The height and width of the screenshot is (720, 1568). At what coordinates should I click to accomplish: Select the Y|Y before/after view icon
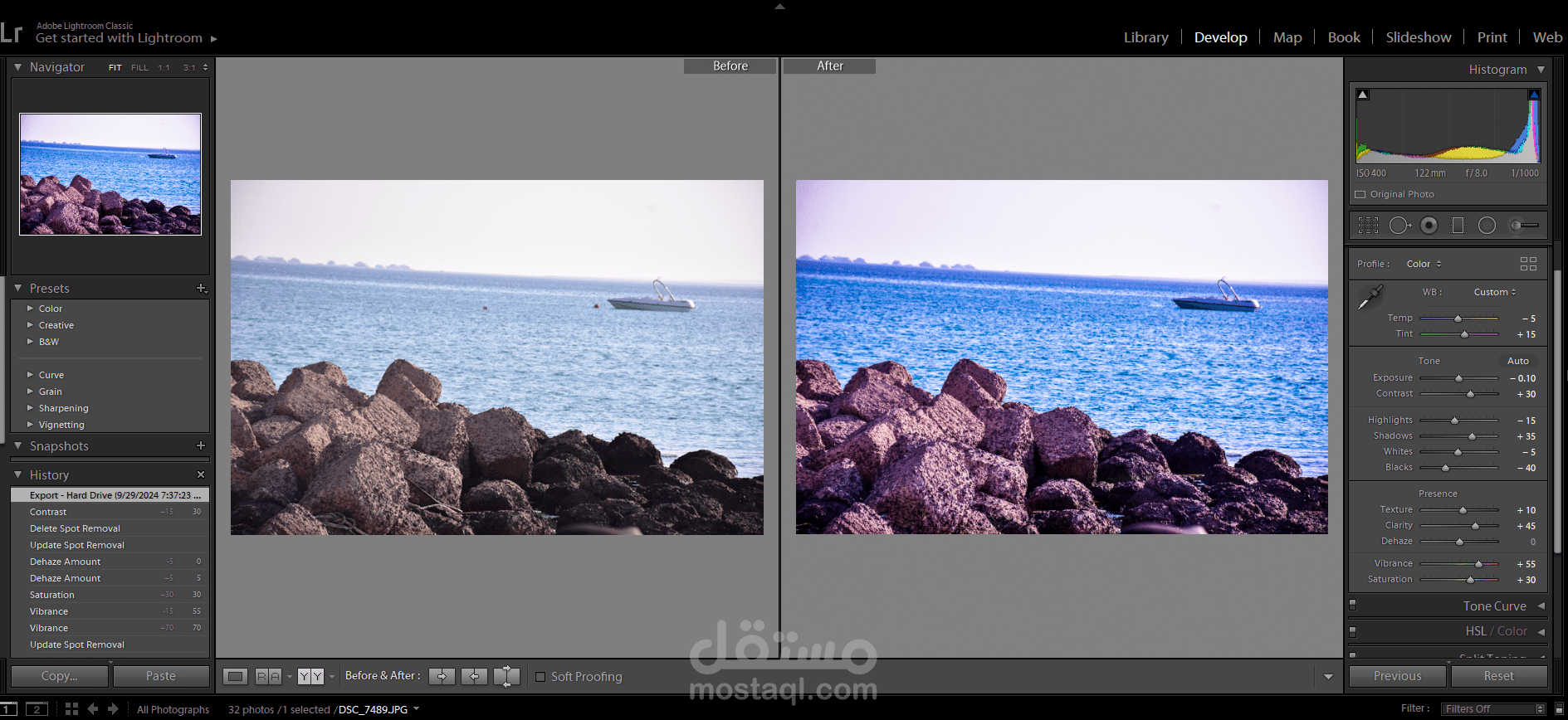coord(310,676)
